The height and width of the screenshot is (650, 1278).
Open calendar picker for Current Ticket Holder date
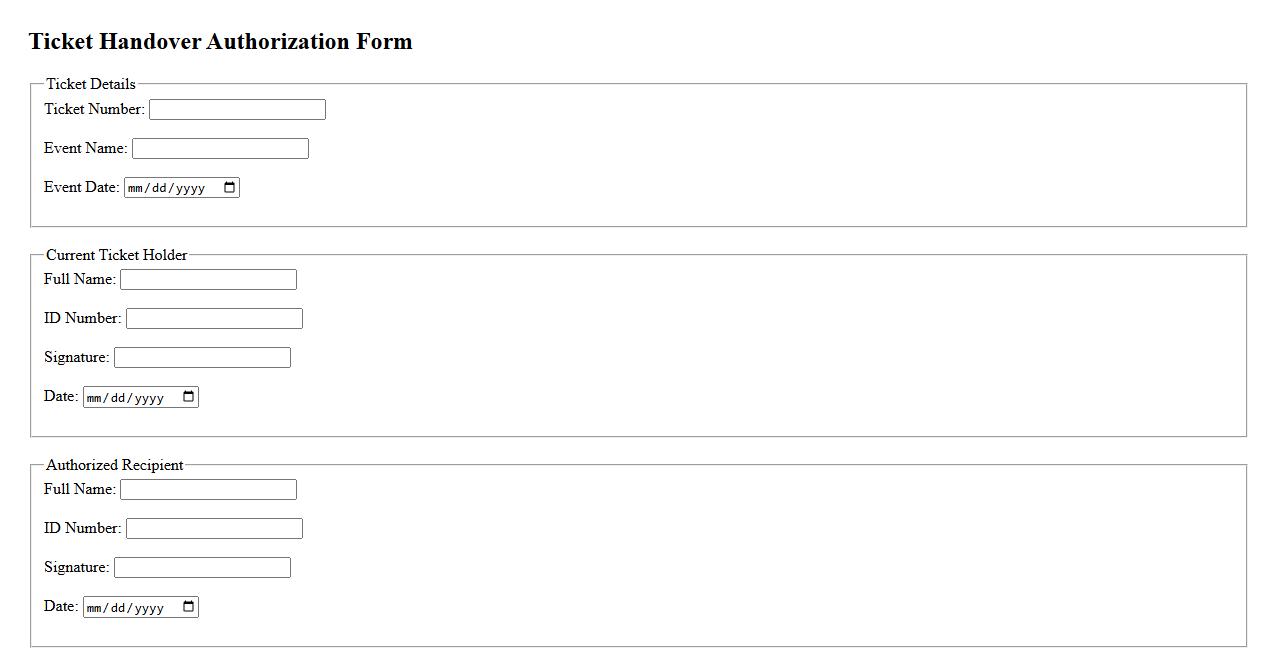tap(188, 397)
